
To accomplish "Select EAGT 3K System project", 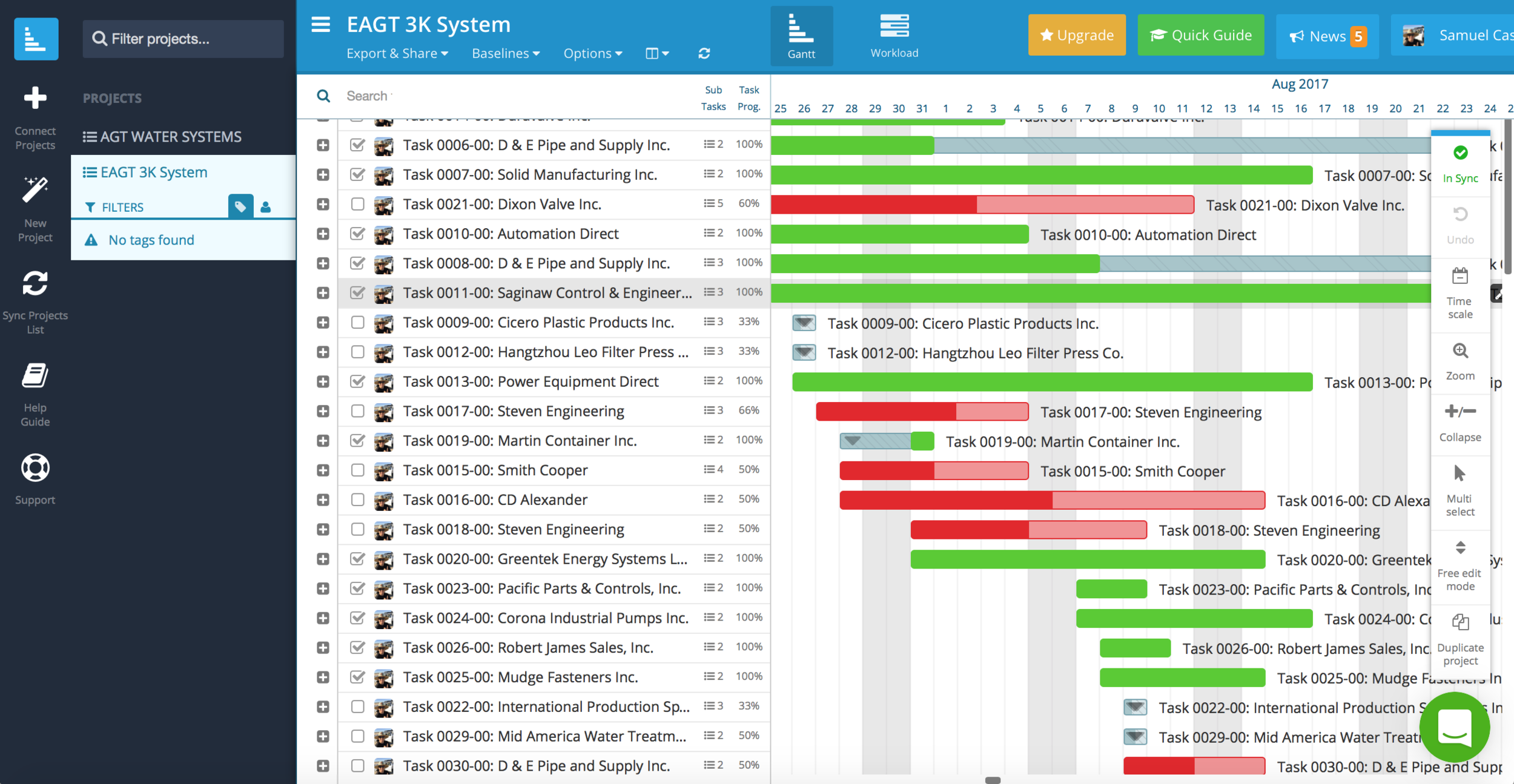I will coord(145,173).
